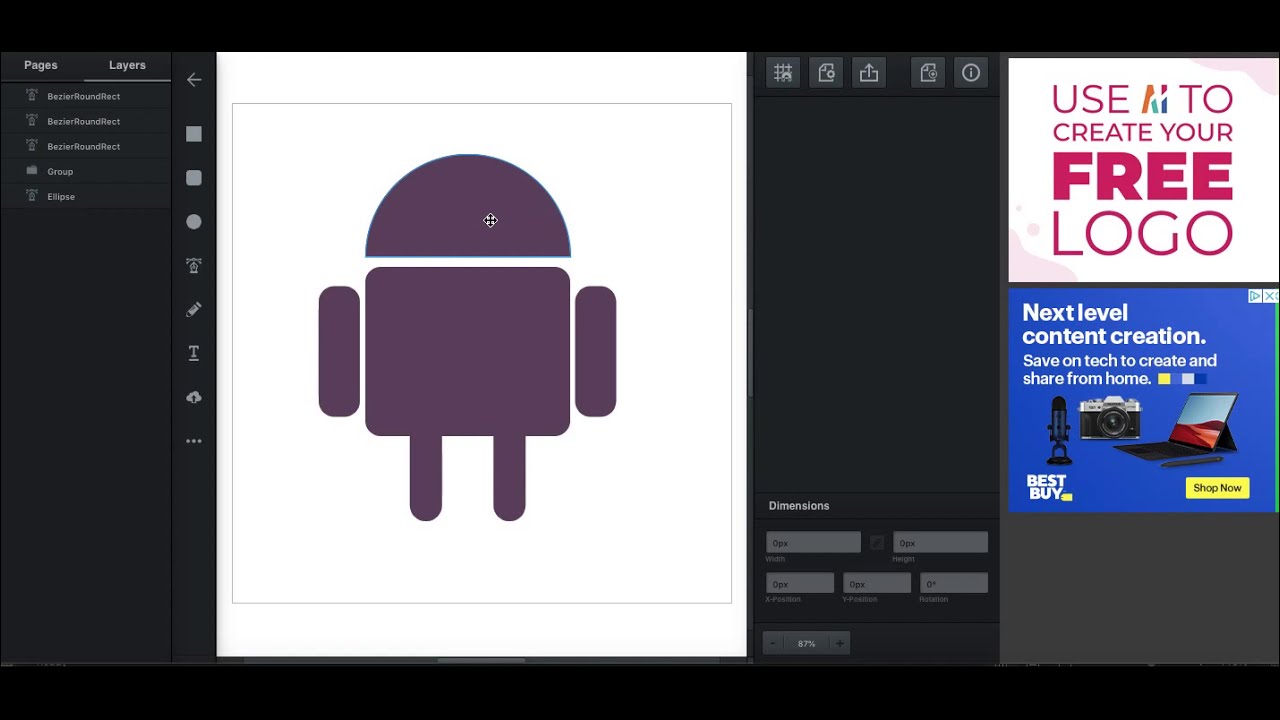Switch to the Pages tab
The width and height of the screenshot is (1280, 720).
(x=41, y=65)
